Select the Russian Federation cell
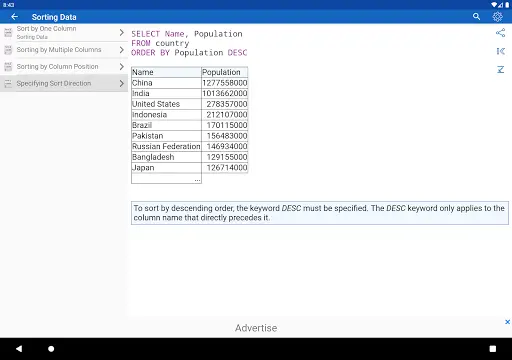 166,146
